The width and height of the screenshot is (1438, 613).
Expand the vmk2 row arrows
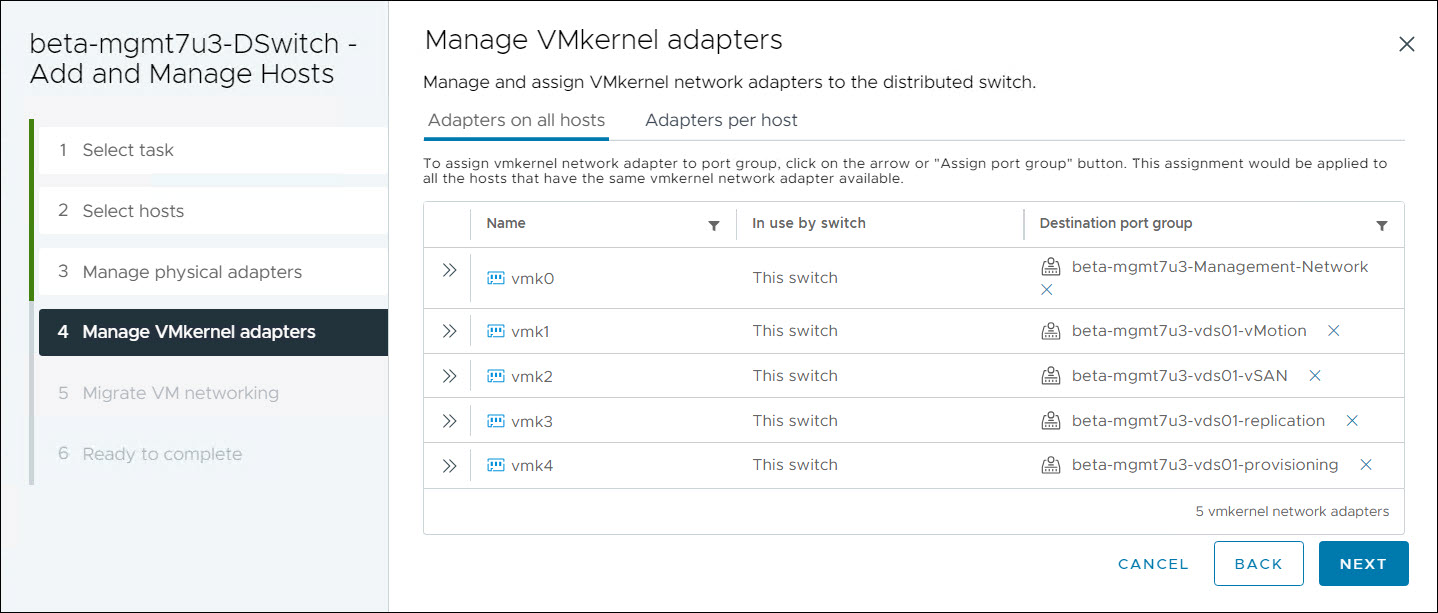coord(449,376)
